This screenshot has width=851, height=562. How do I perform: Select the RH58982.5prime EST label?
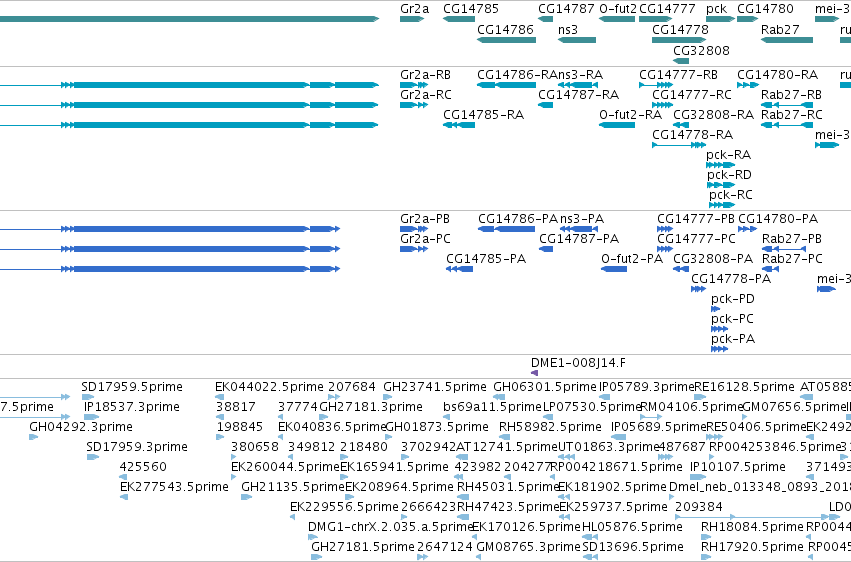click(550, 427)
